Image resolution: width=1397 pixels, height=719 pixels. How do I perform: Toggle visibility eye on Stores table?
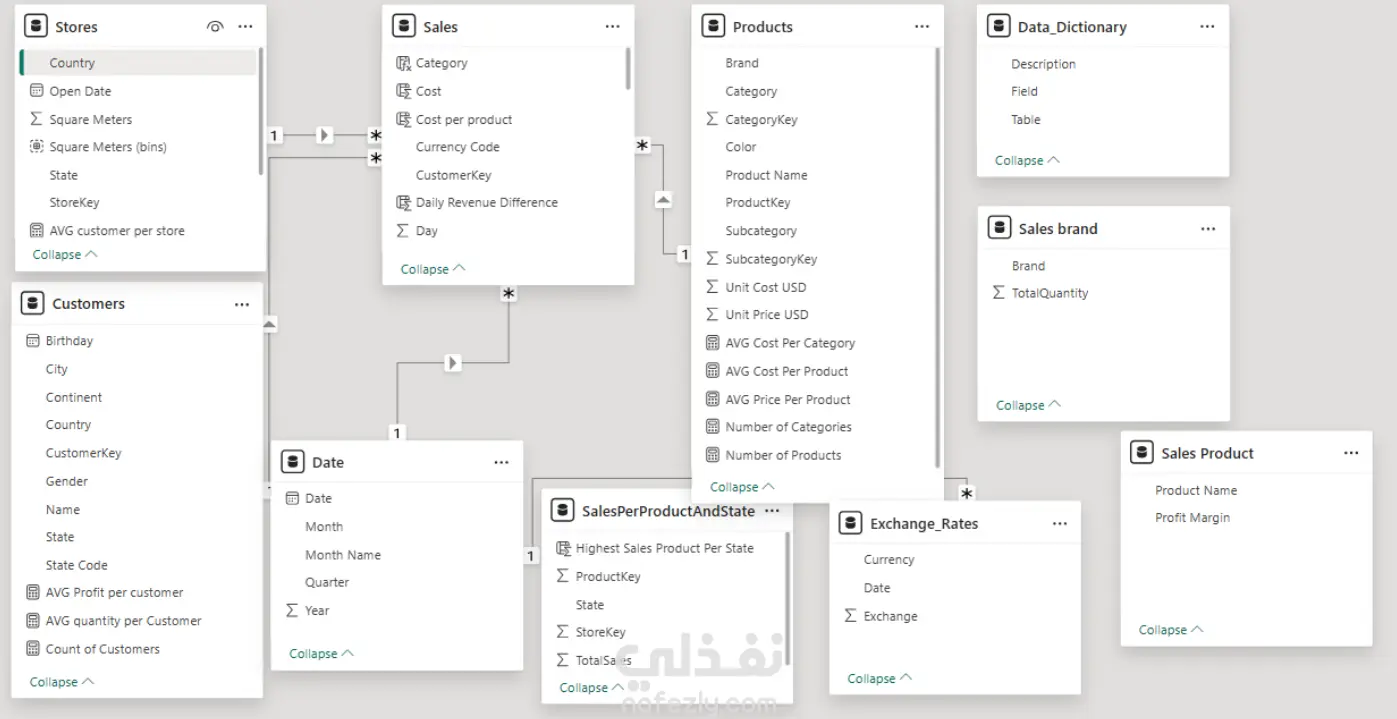tap(215, 27)
